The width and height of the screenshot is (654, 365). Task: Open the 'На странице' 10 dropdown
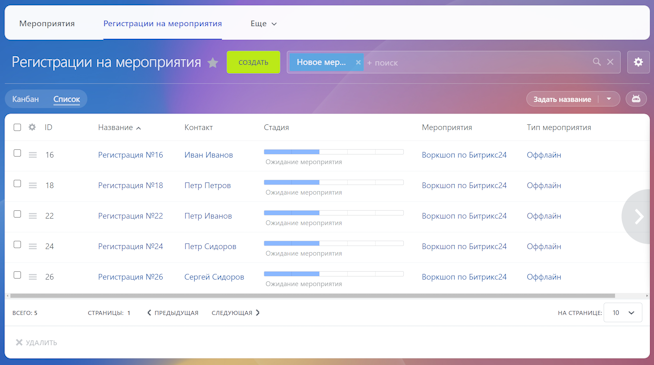(x=623, y=312)
